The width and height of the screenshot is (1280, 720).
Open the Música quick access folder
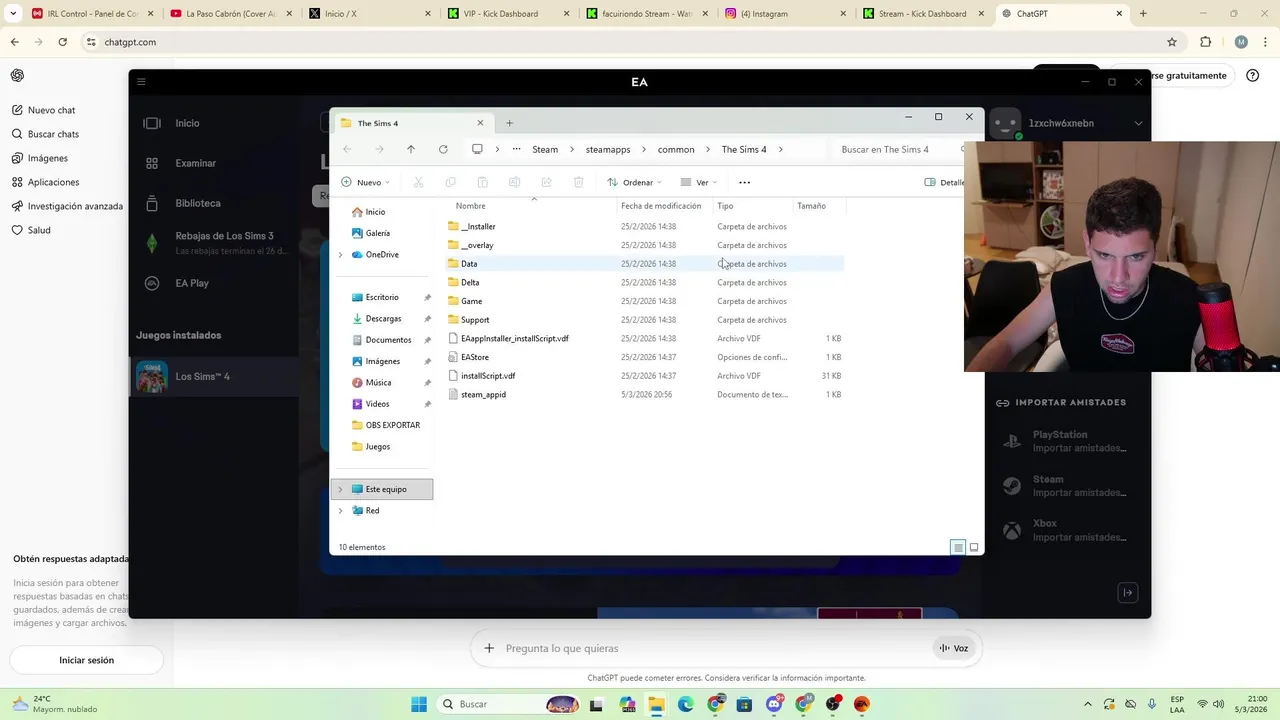pos(378,382)
